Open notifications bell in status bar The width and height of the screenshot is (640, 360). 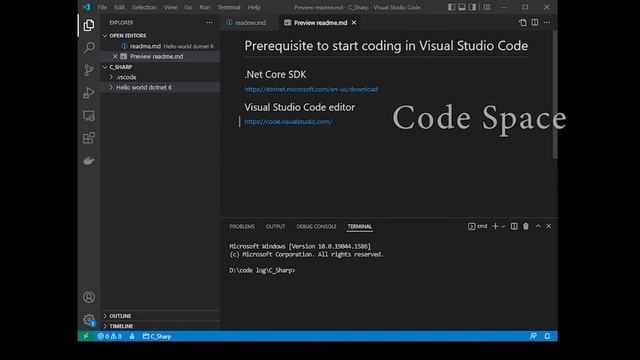click(547, 336)
